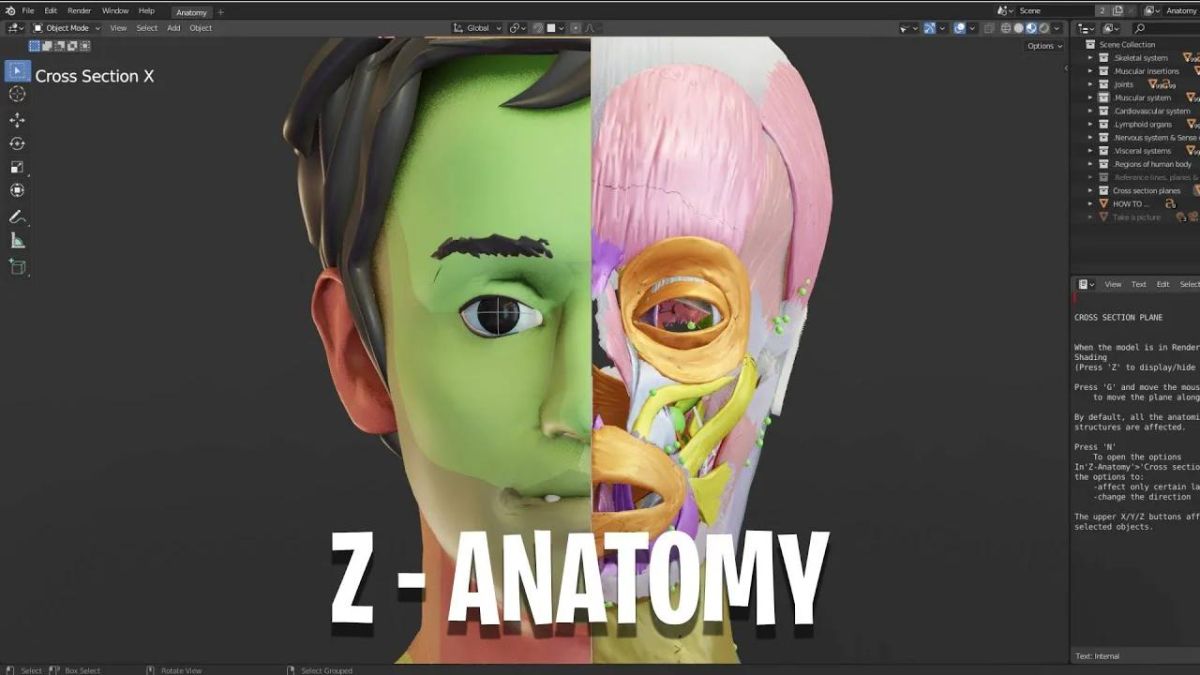Open the viewport Add menu
Viewport: 1200px width, 675px height.
(174, 28)
